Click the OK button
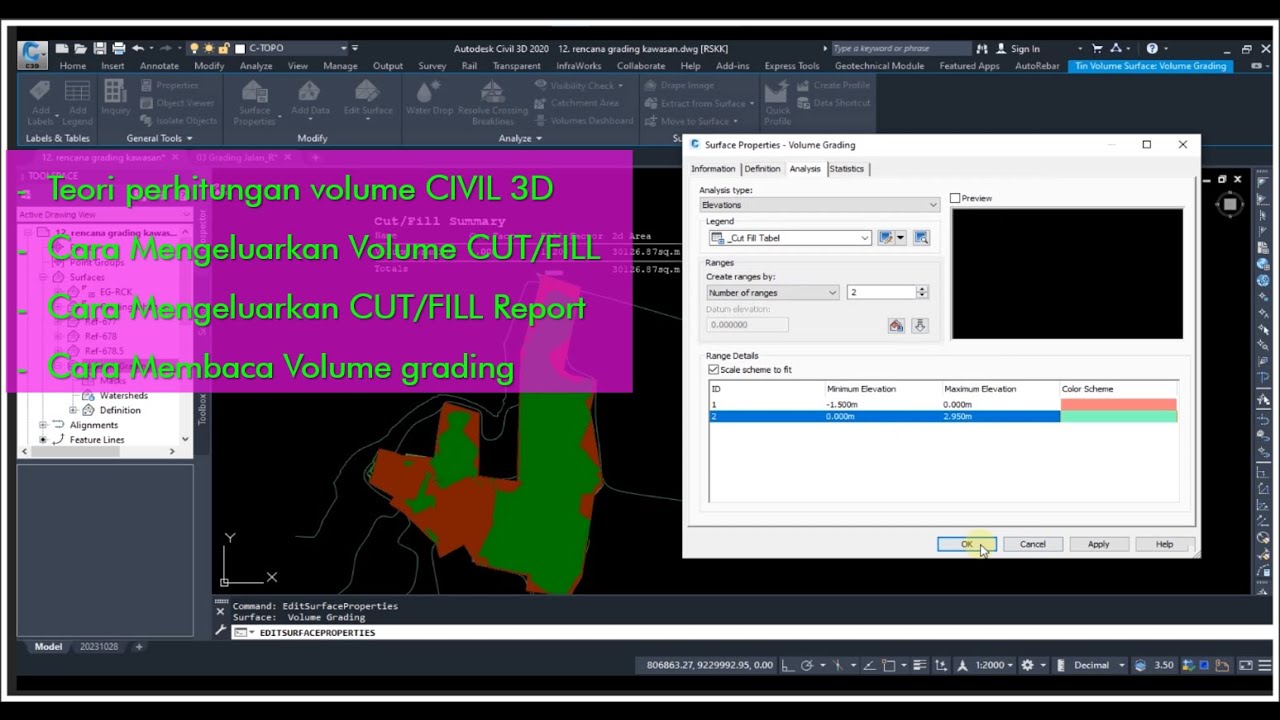1280x720 pixels. coord(967,544)
